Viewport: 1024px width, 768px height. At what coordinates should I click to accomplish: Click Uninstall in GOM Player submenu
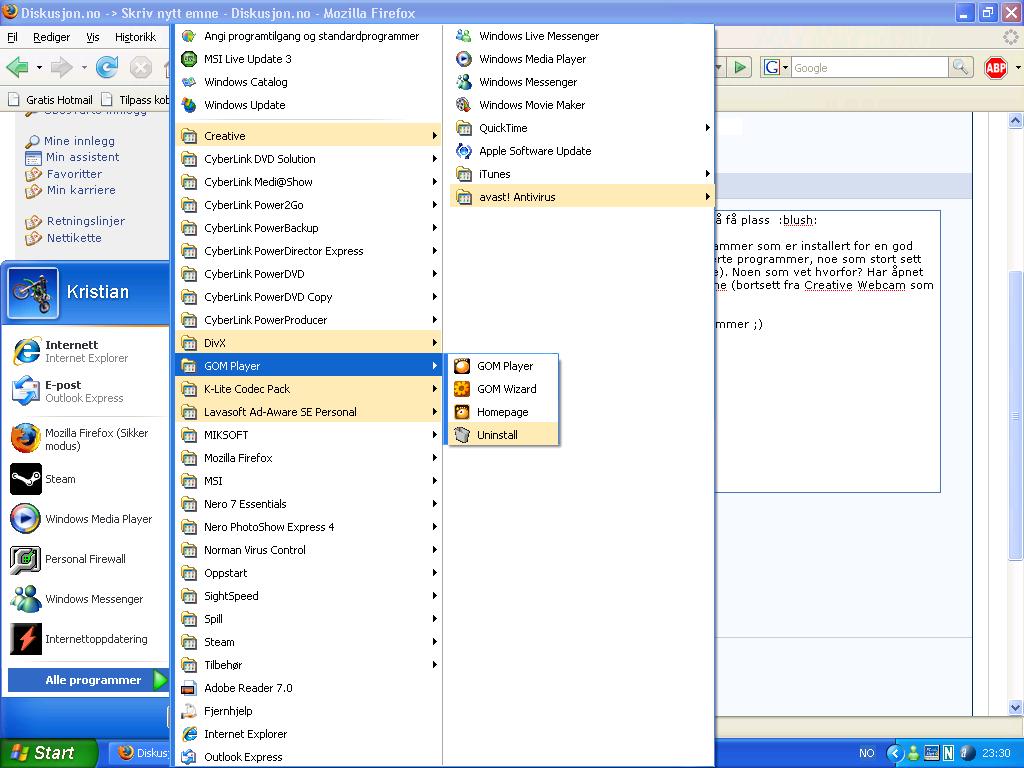click(503, 434)
